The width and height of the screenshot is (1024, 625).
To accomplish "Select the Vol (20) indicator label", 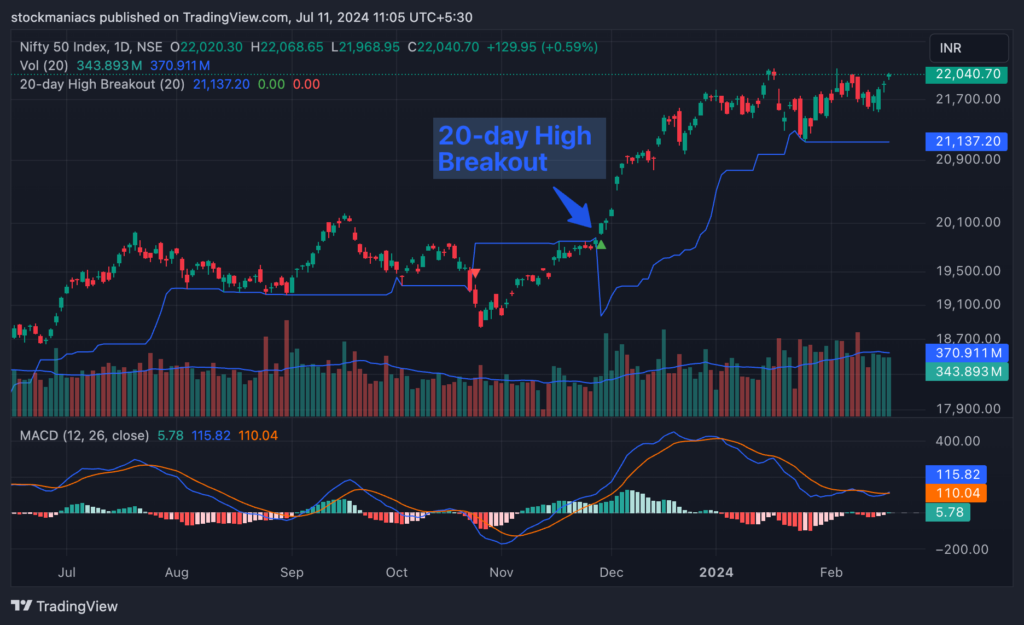I will (x=44, y=65).
